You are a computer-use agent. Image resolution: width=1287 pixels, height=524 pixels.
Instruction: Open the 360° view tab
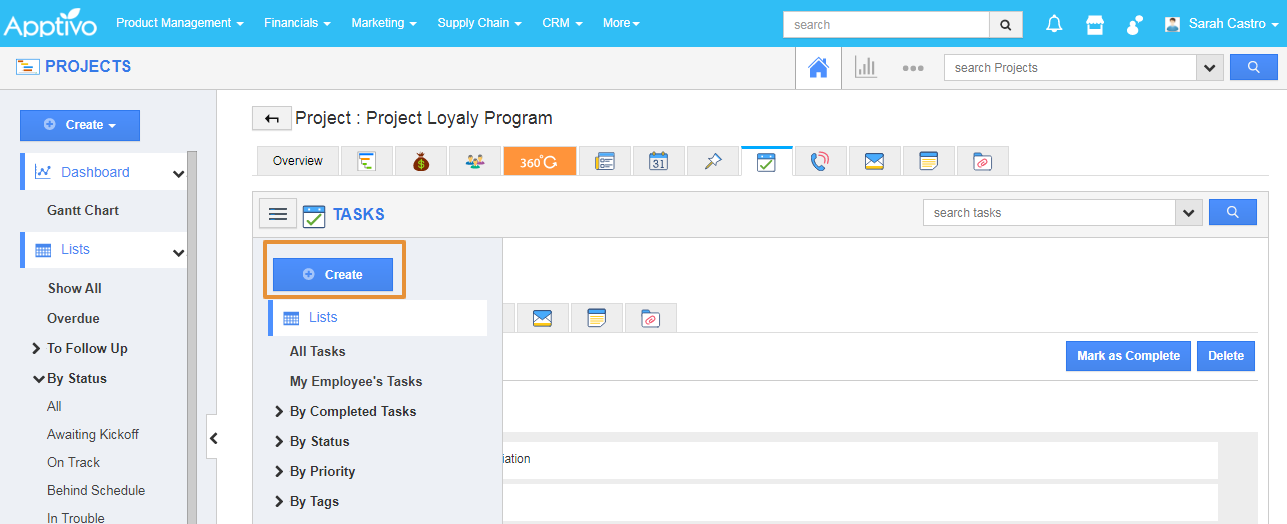point(540,161)
